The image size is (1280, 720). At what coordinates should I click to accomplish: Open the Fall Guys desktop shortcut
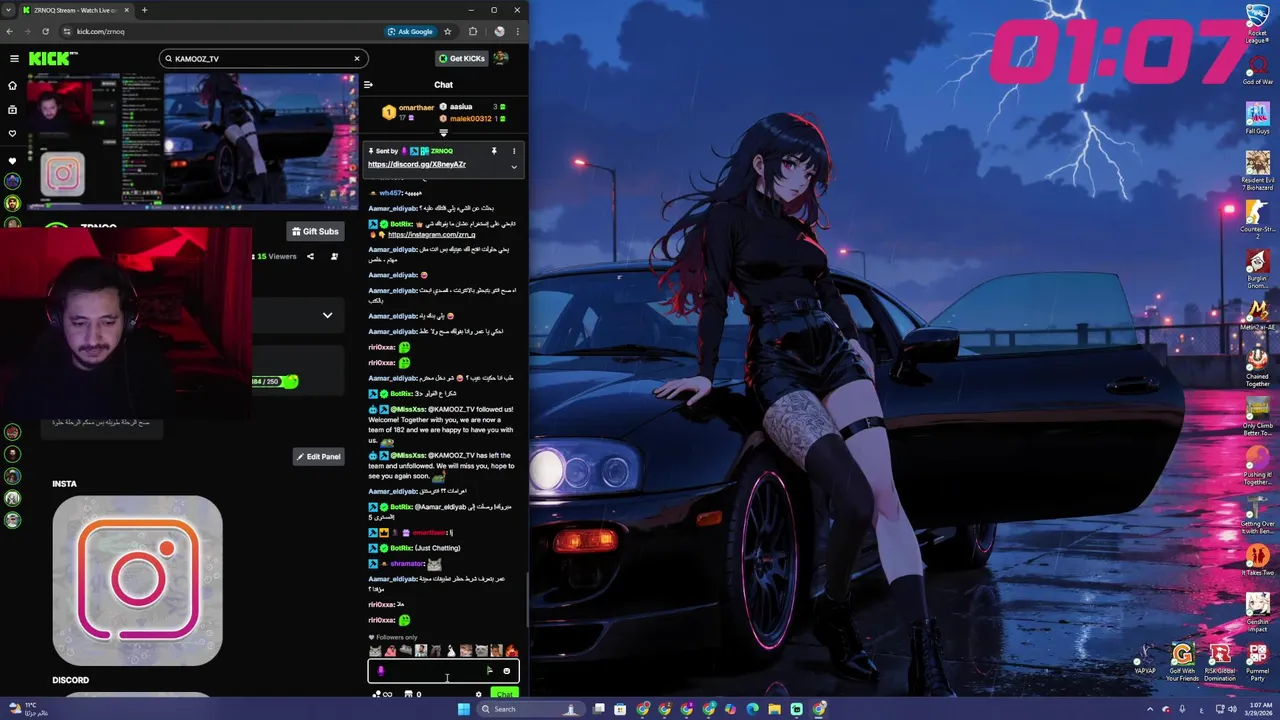coord(1257,116)
